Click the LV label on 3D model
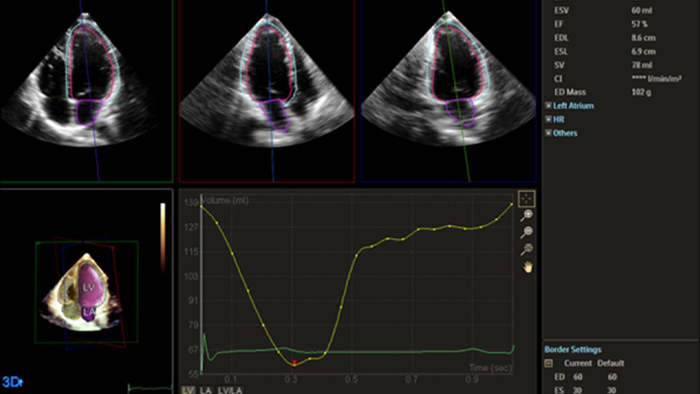 click(x=89, y=288)
